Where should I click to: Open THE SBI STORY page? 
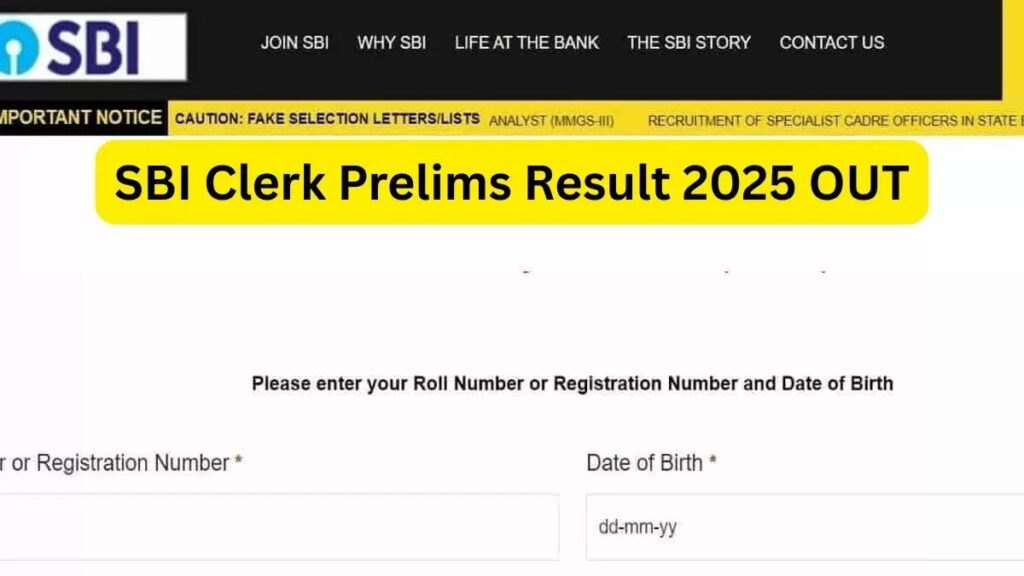tap(688, 43)
